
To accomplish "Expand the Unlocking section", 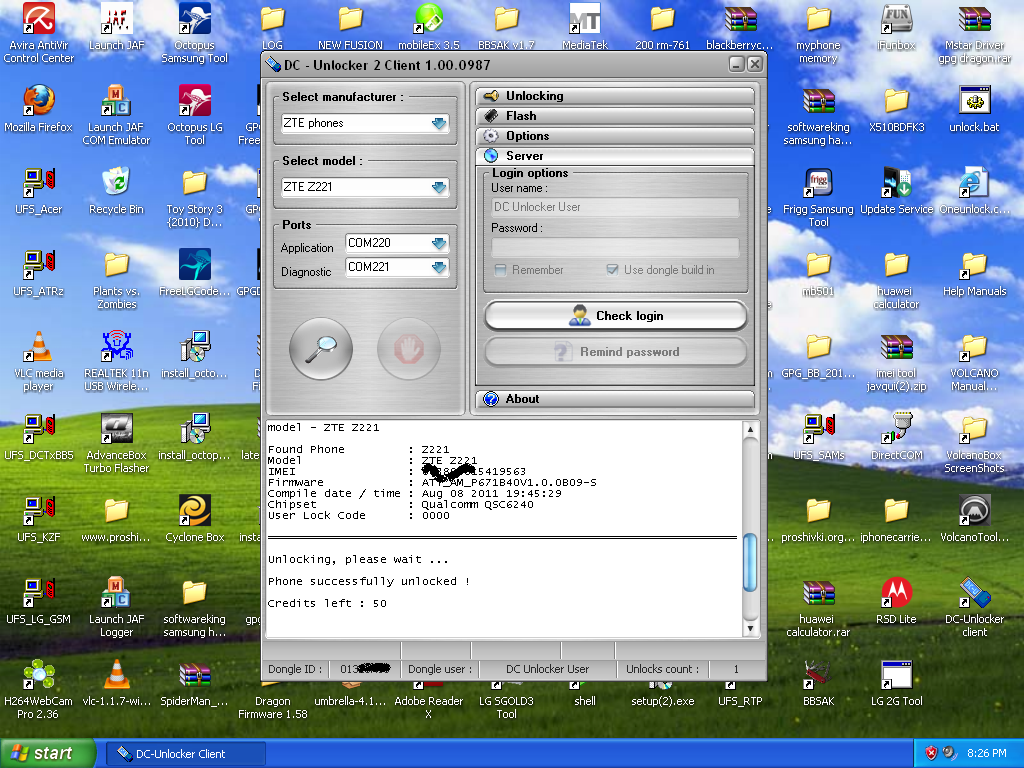I will point(615,96).
